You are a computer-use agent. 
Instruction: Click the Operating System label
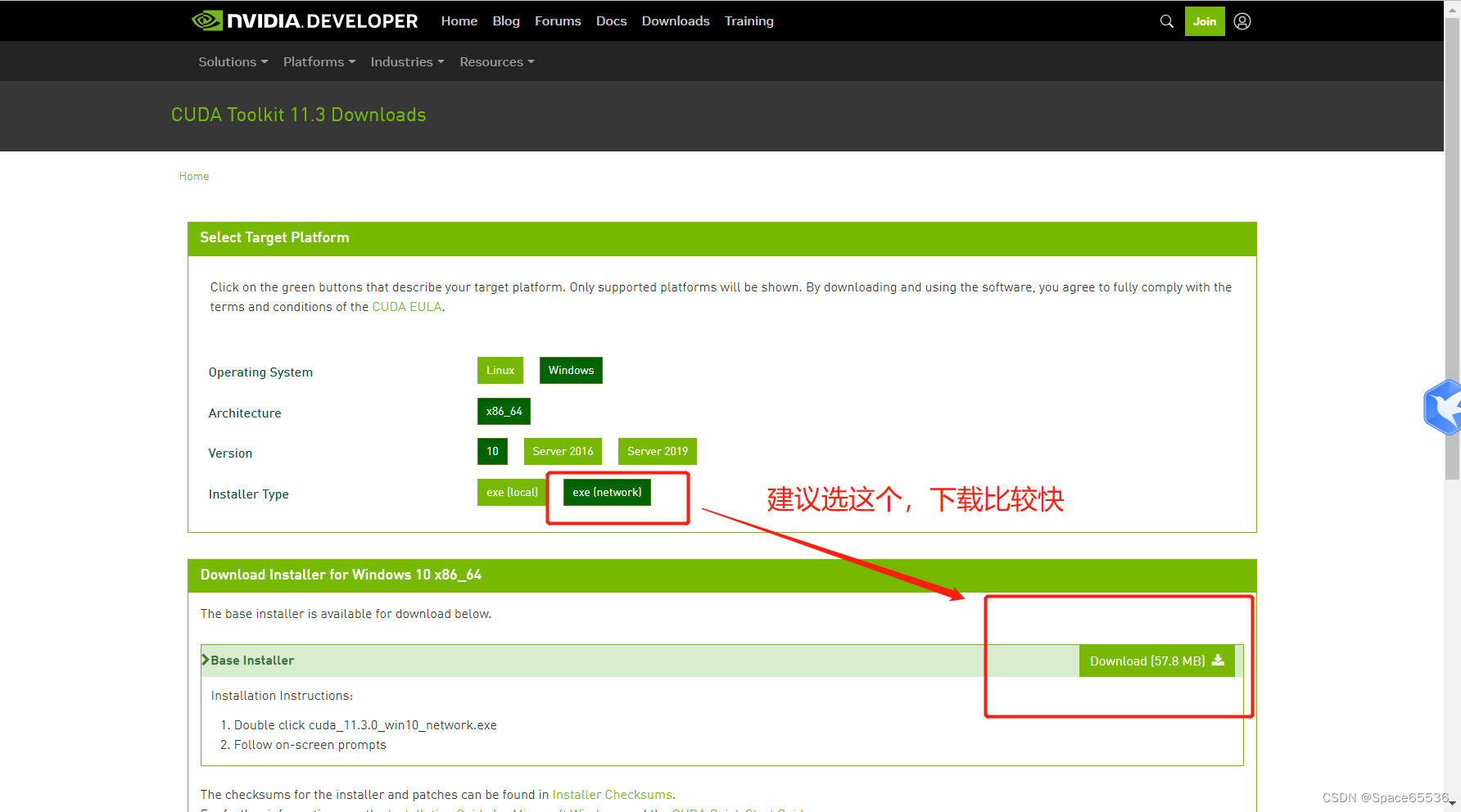pyautogui.click(x=260, y=372)
